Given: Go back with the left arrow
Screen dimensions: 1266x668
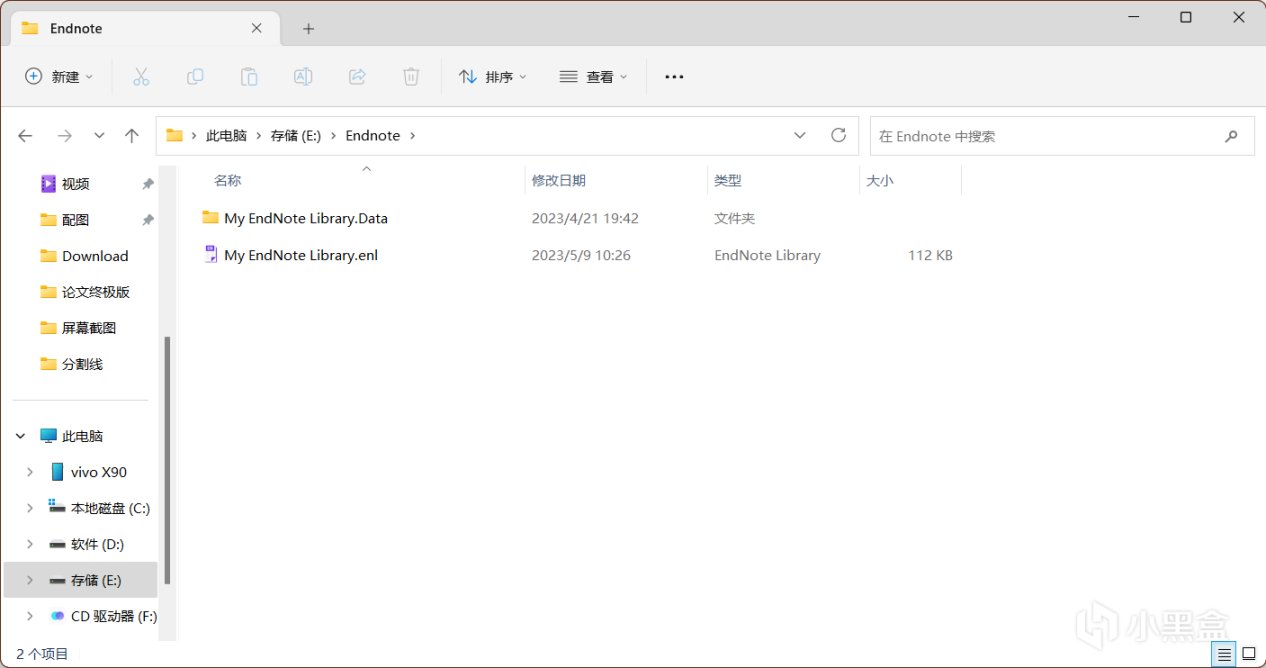Looking at the screenshot, I should (x=26, y=136).
